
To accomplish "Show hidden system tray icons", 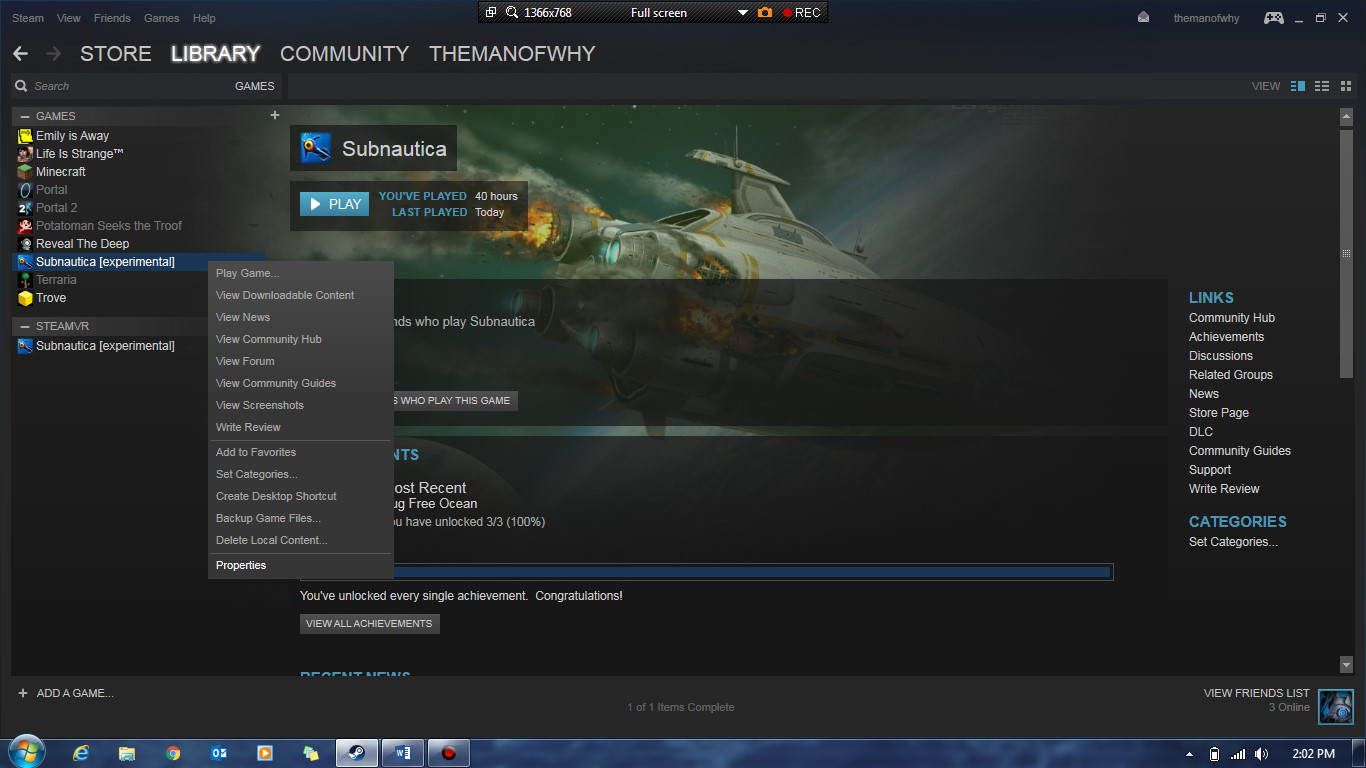I will (x=1189, y=754).
